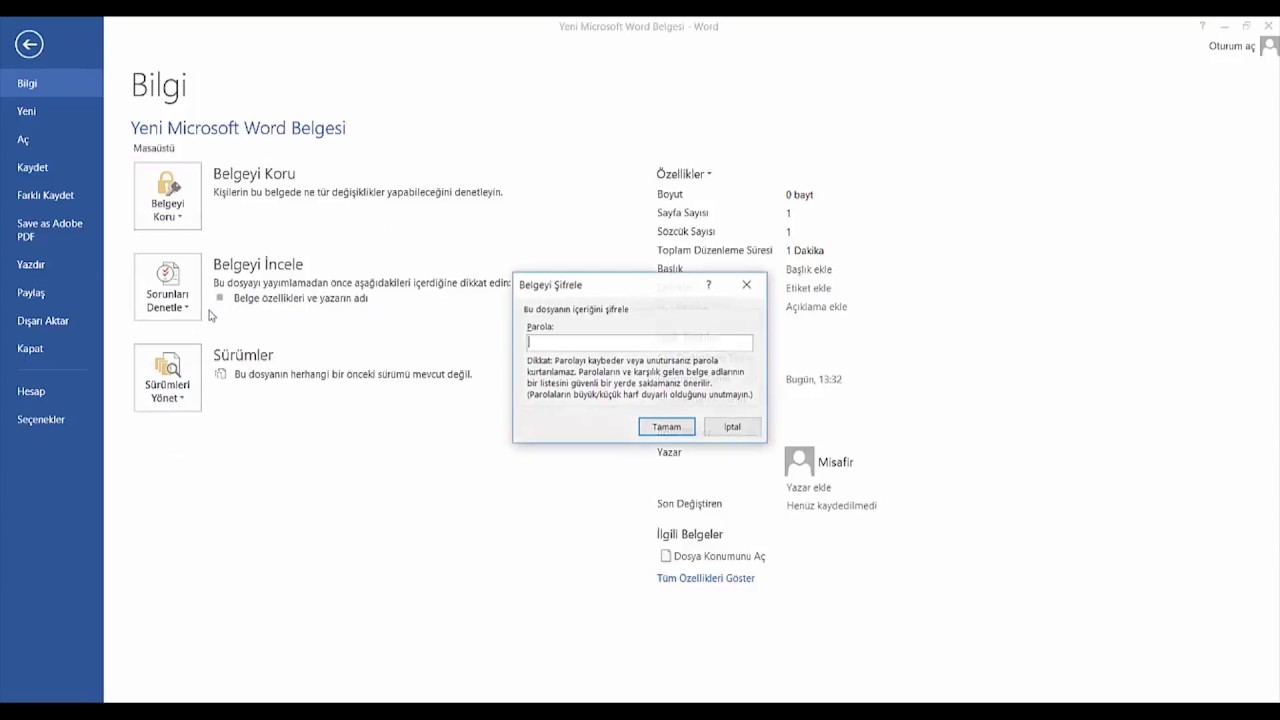Expand the Özellikler dropdown

tap(684, 174)
